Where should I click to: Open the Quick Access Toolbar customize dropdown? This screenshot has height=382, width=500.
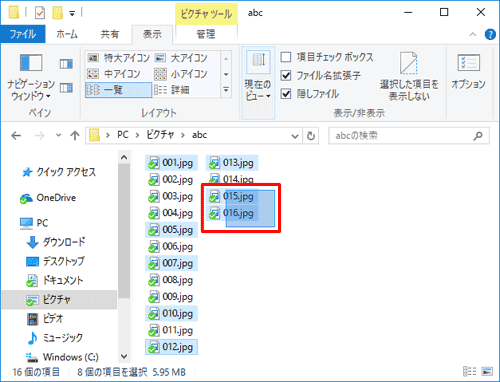[x=72, y=13]
